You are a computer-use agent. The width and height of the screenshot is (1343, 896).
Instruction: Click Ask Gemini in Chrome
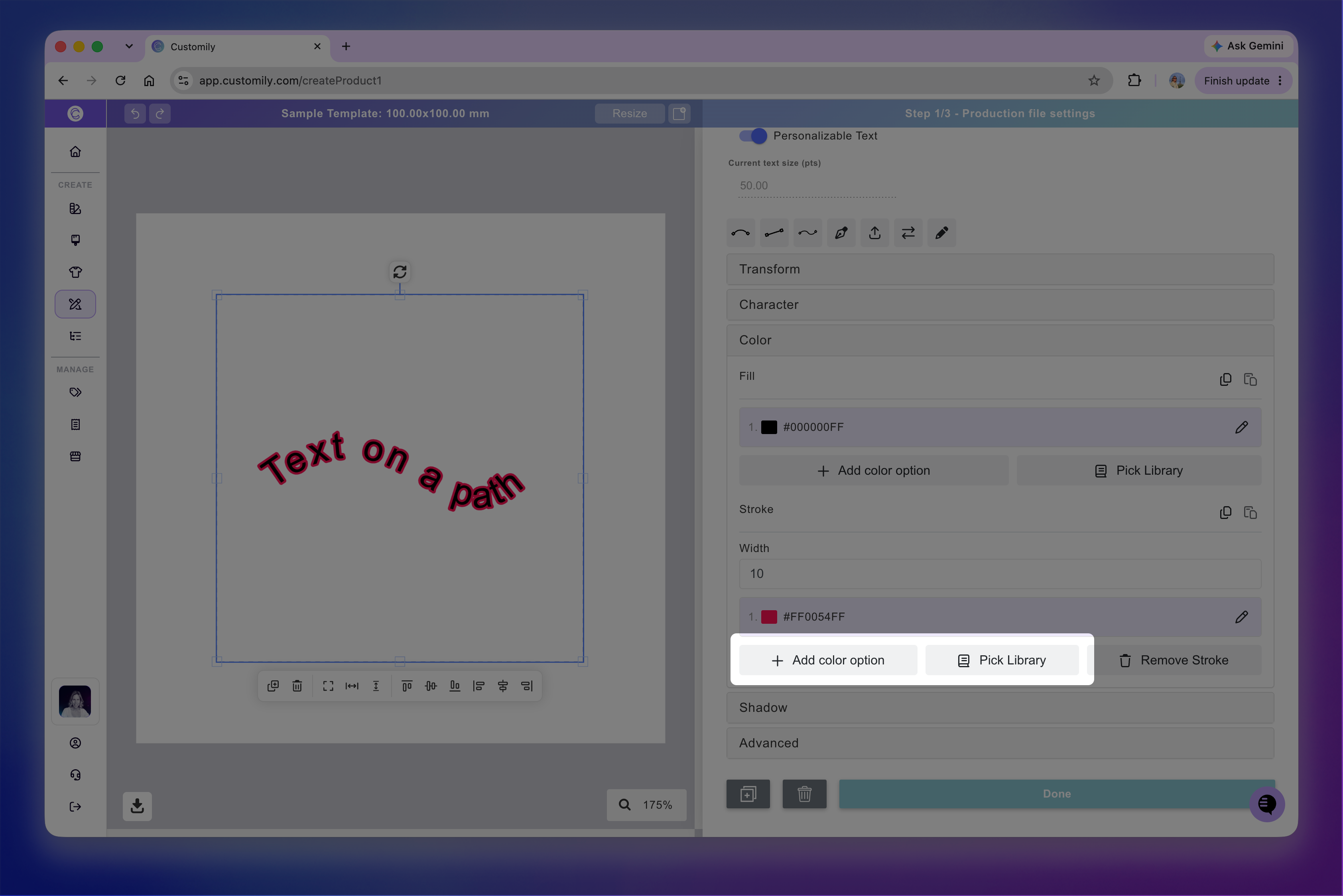pyautogui.click(x=1248, y=46)
